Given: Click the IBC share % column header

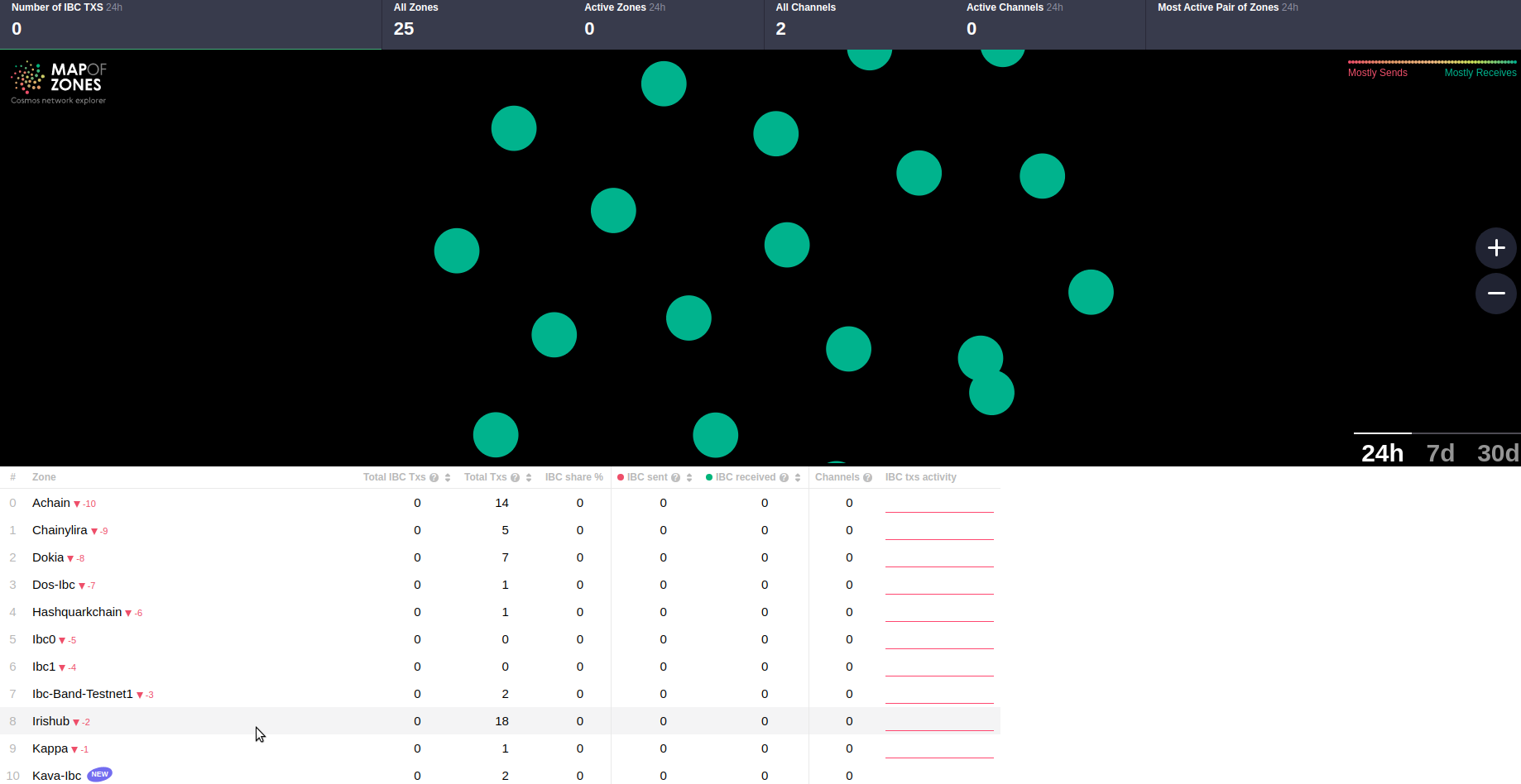Looking at the screenshot, I should (573, 477).
